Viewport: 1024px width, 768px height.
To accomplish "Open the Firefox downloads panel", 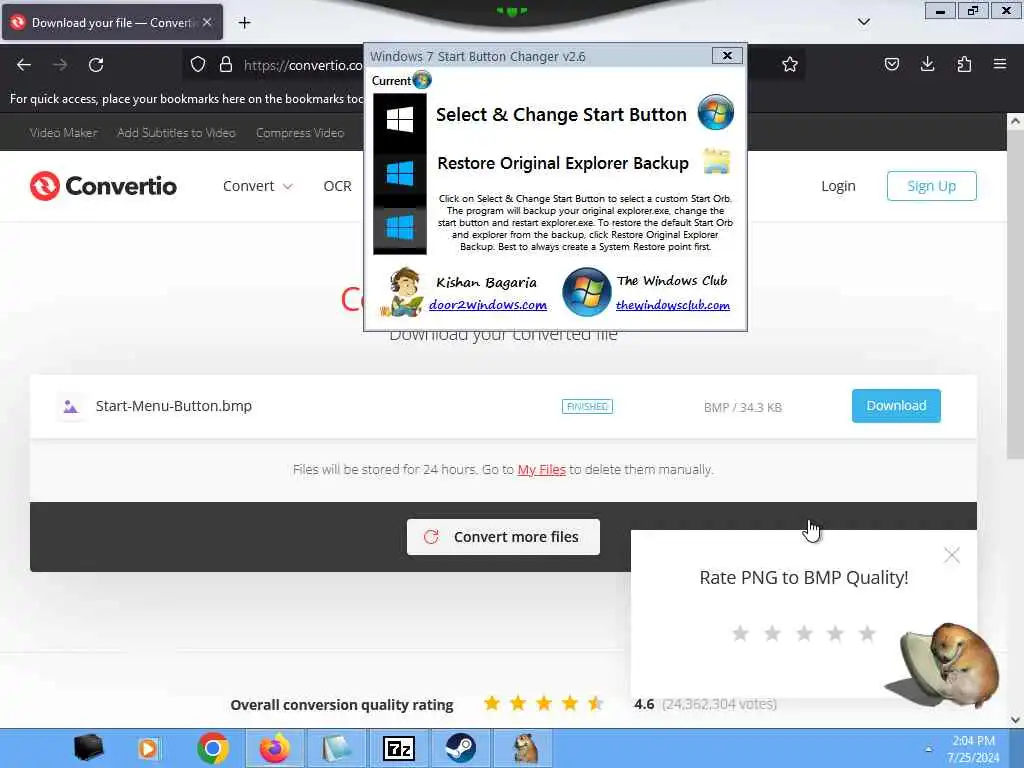I will click(927, 64).
